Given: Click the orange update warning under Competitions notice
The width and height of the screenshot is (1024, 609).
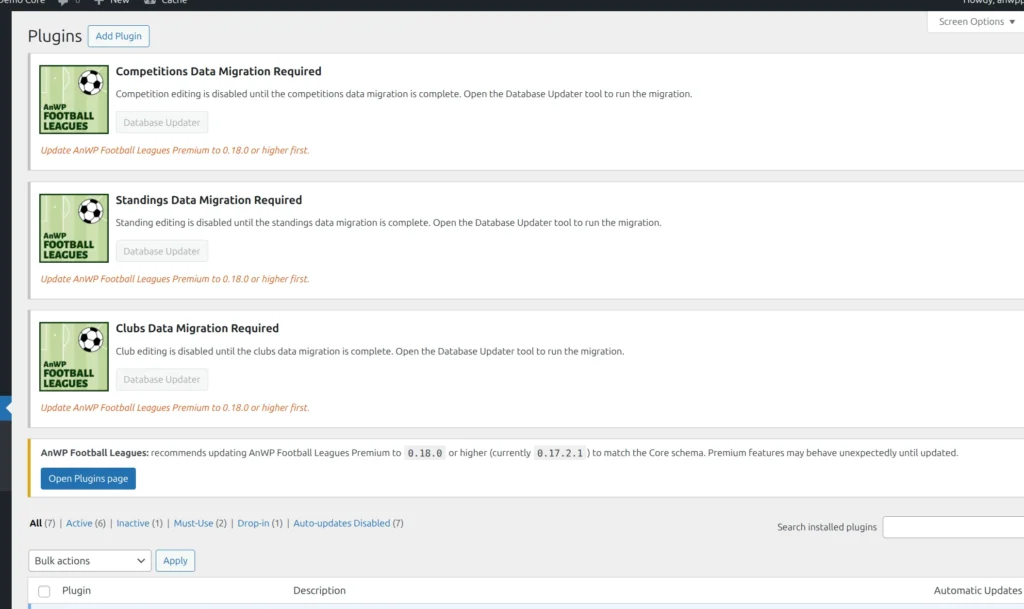Looking at the screenshot, I should (x=175, y=150).
